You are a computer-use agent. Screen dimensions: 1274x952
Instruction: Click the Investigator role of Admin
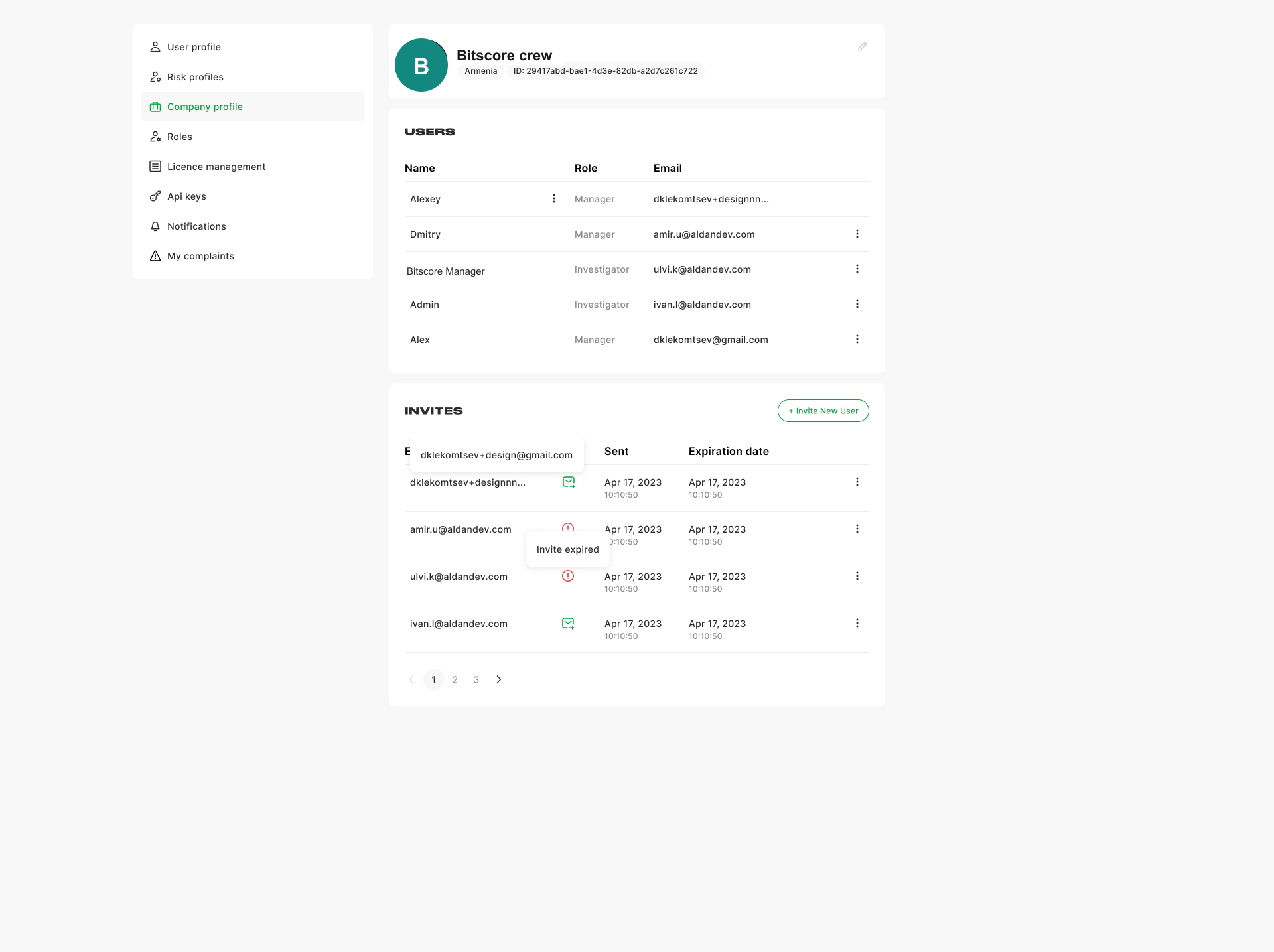click(x=602, y=305)
